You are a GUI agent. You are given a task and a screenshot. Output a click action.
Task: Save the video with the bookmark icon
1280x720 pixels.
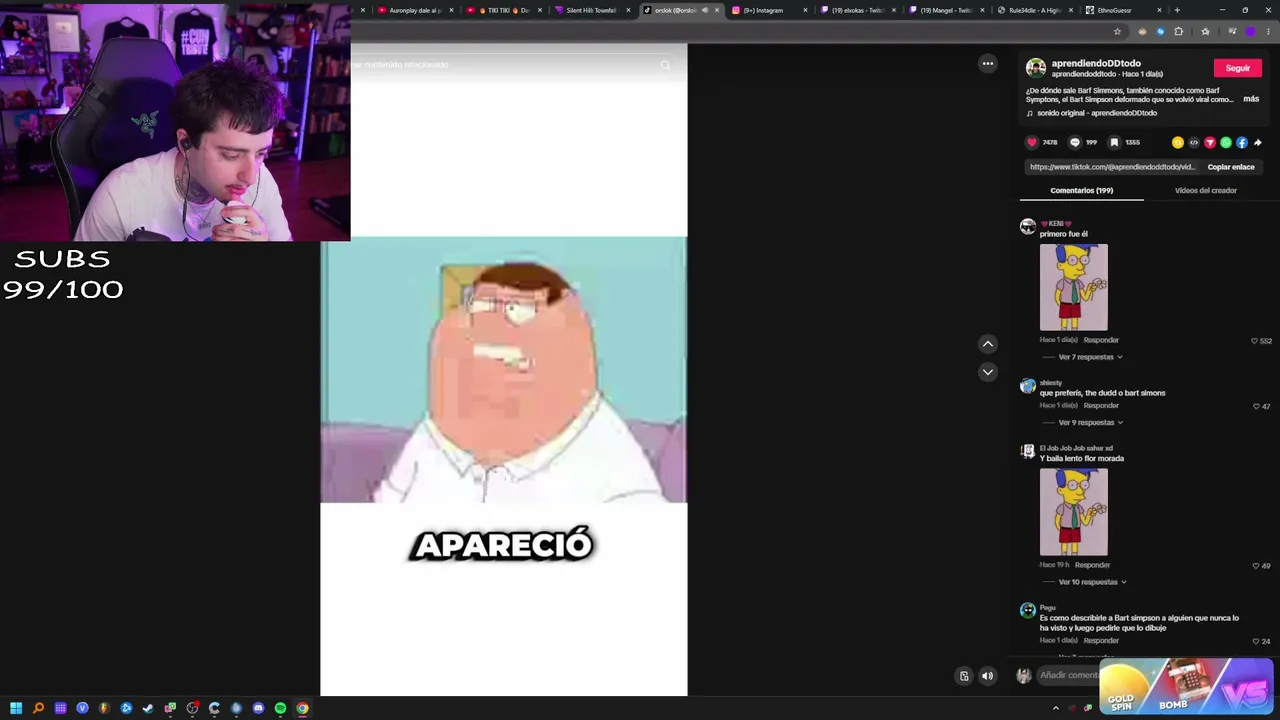(x=1114, y=142)
